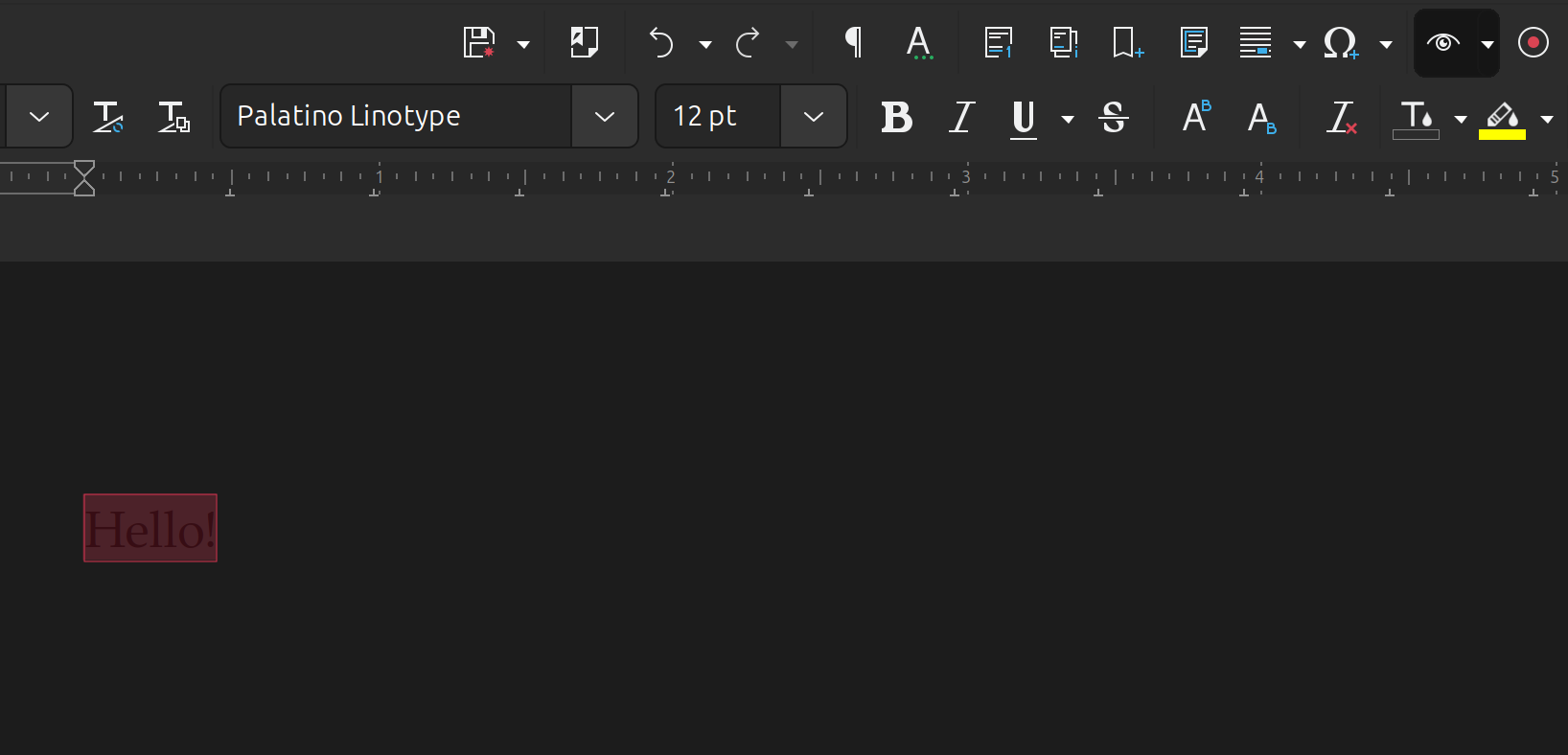Click the New style from selection icon
1568x755 pixels.
click(173, 117)
